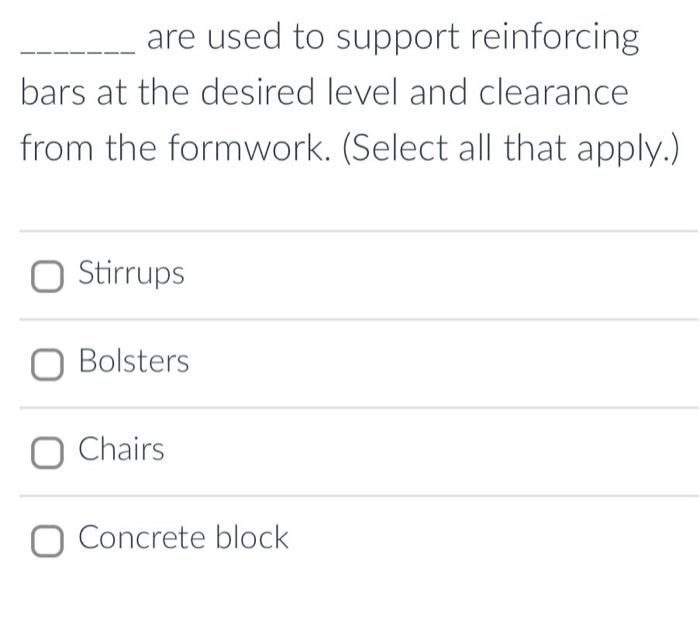Click the divider line above Stirrups
Image resolution: width=700 pixels, height=621 pixels.
pyautogui.click(x=359, y=231)
